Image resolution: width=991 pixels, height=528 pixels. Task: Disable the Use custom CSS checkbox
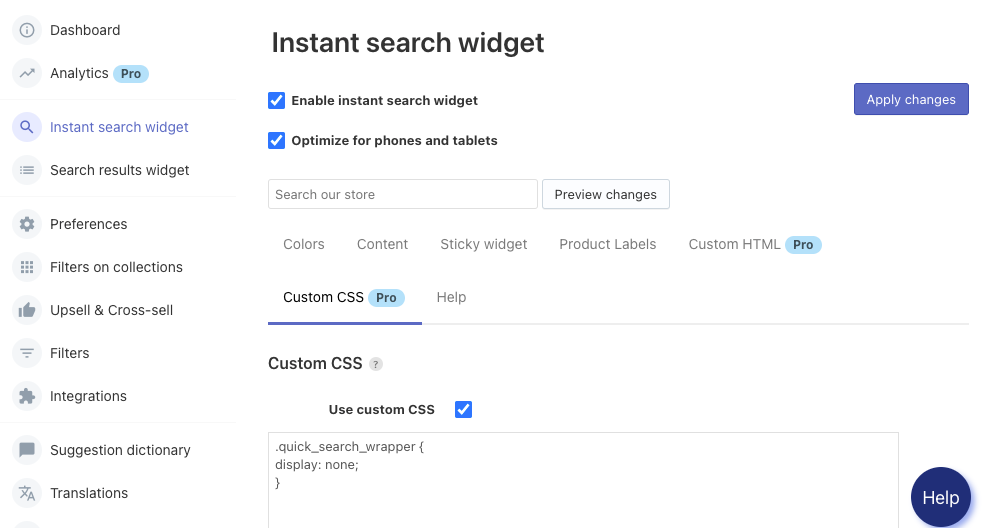(463, 410)
